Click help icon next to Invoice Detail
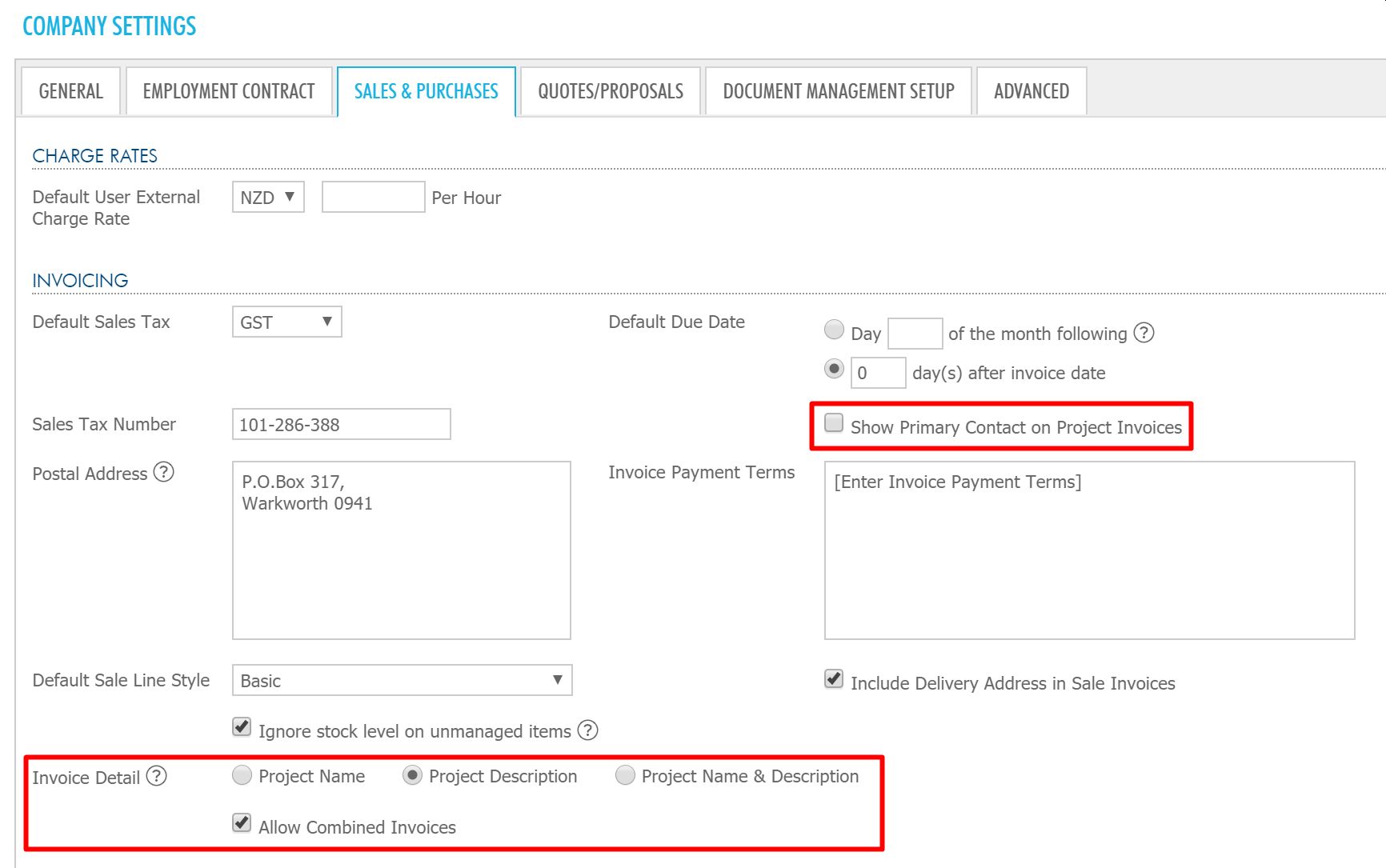Viewport: 1386px width, 868px height. tap(157, 776)
